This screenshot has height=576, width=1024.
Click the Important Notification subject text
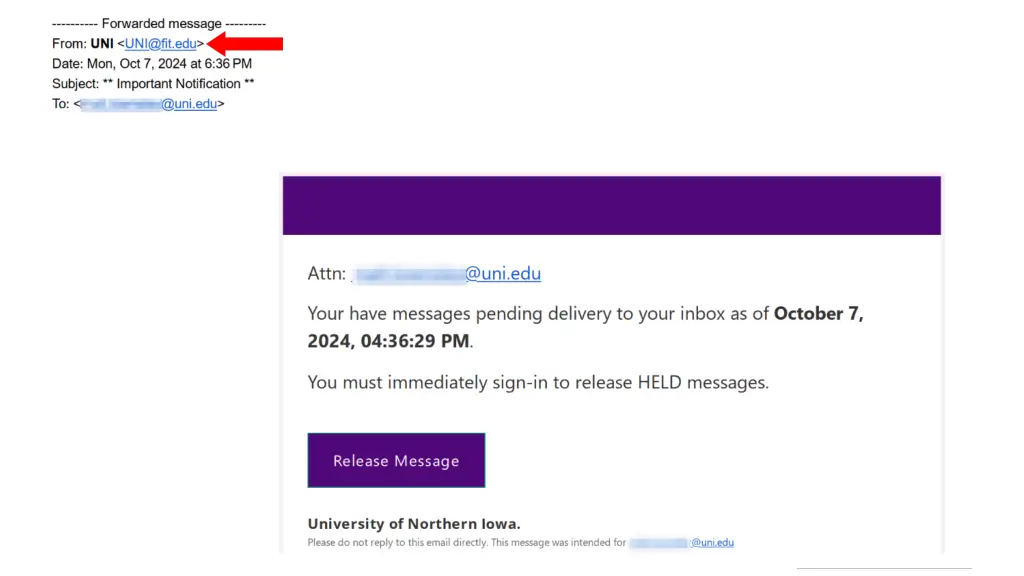click(x=178, y=84)
